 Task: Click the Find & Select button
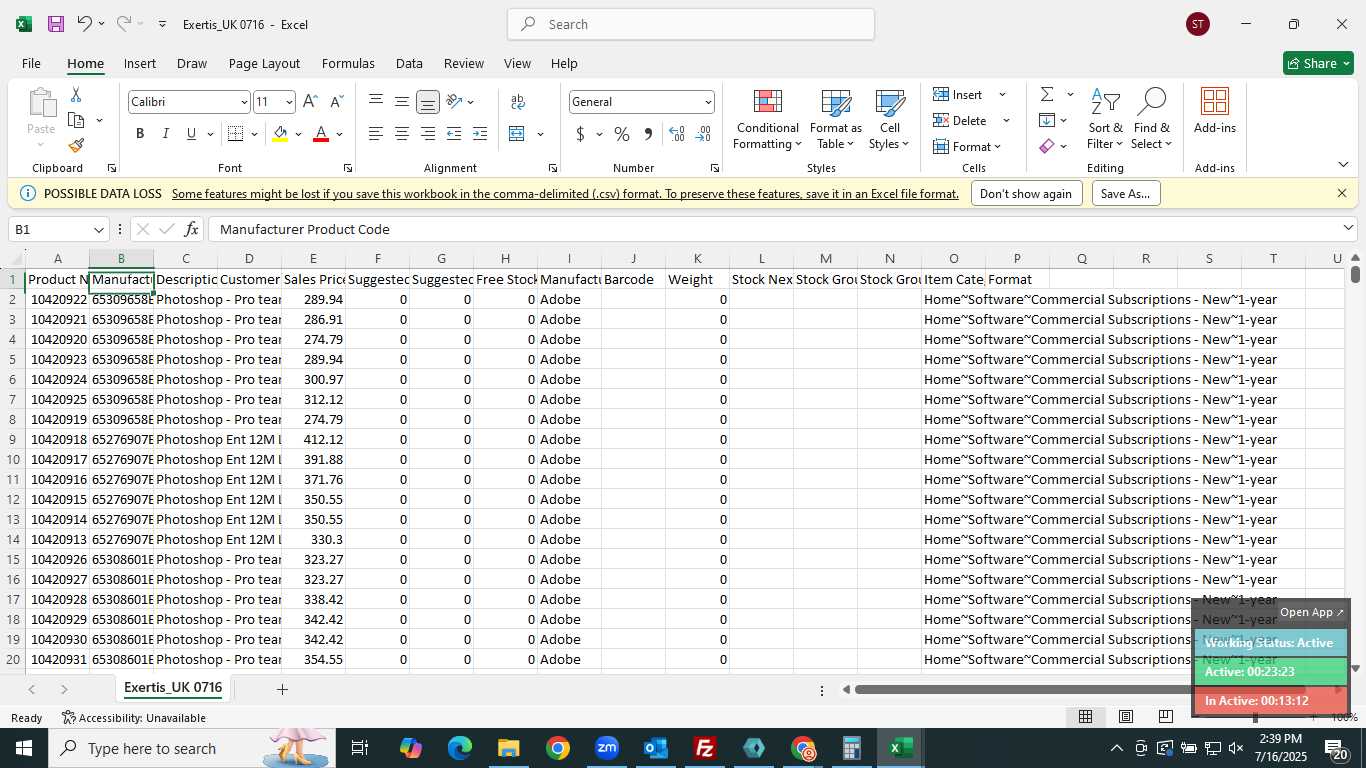point(1152,118)
